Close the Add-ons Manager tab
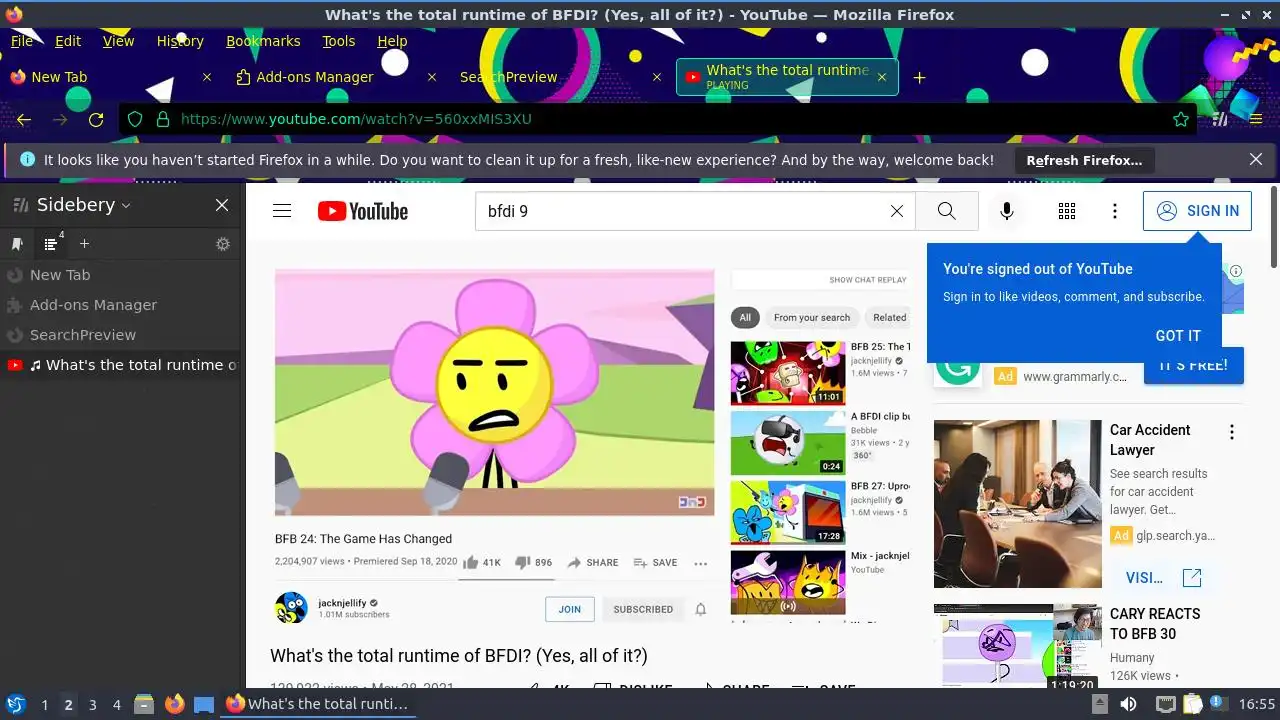Viewport: 1280px width, 720px height. click(x=432, y=77)
